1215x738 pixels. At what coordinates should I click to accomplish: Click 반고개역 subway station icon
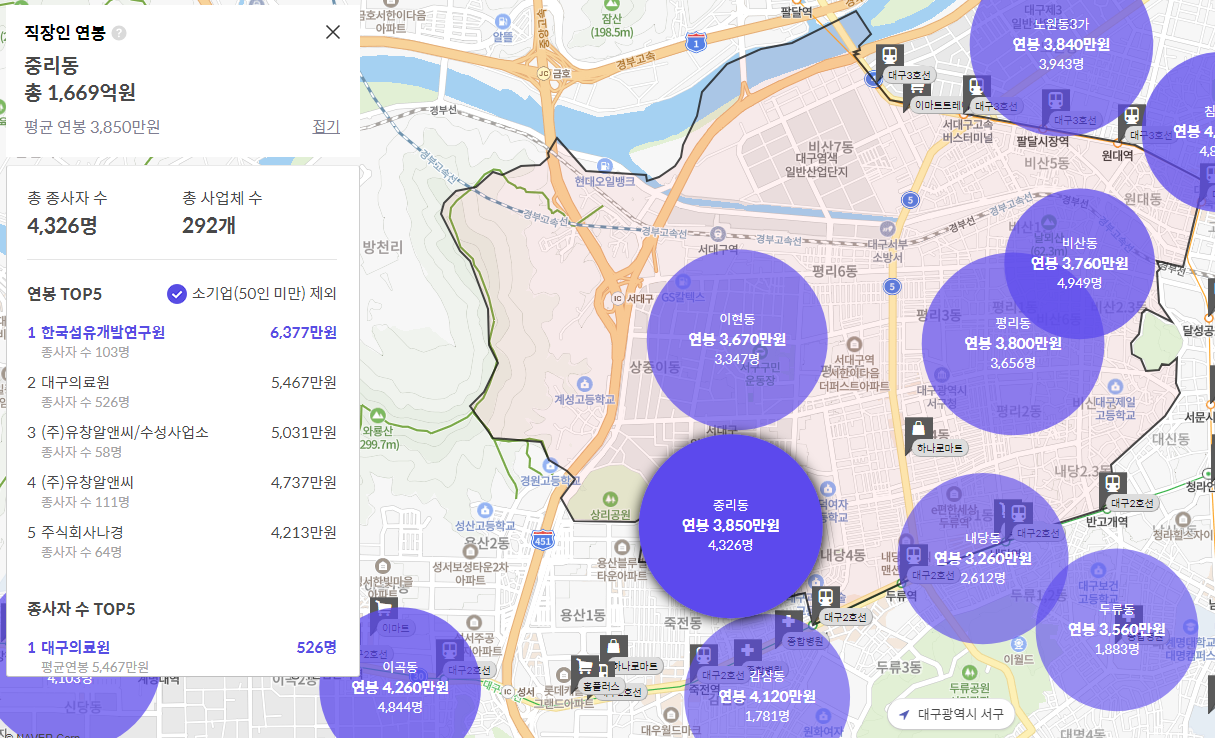pyautogui.click(x=1113, y=486)
